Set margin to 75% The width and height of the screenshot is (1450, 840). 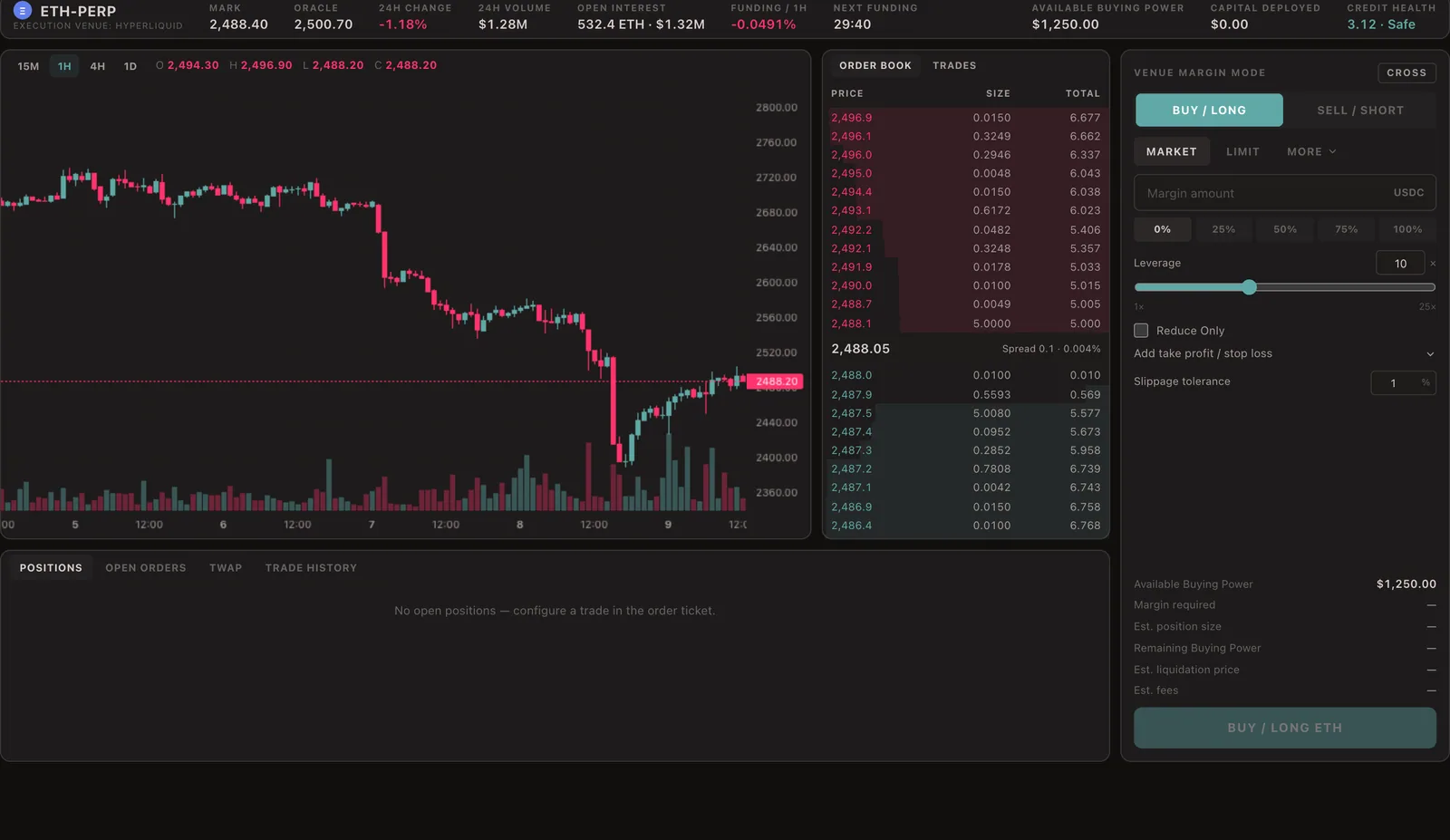1346,230
